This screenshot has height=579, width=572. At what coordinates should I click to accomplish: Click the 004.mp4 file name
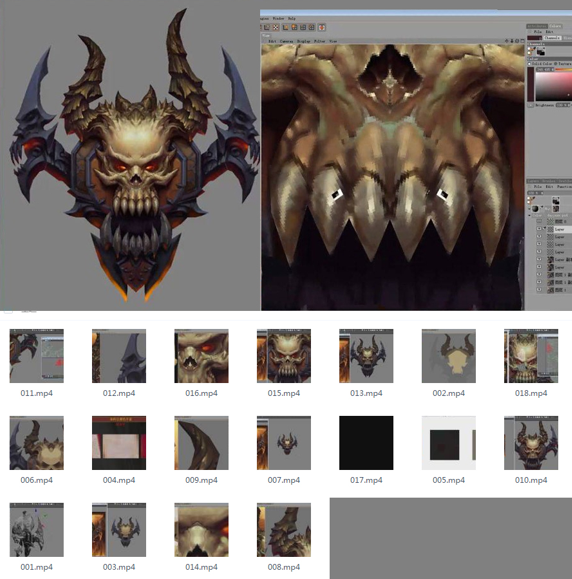tap(119, 480)
